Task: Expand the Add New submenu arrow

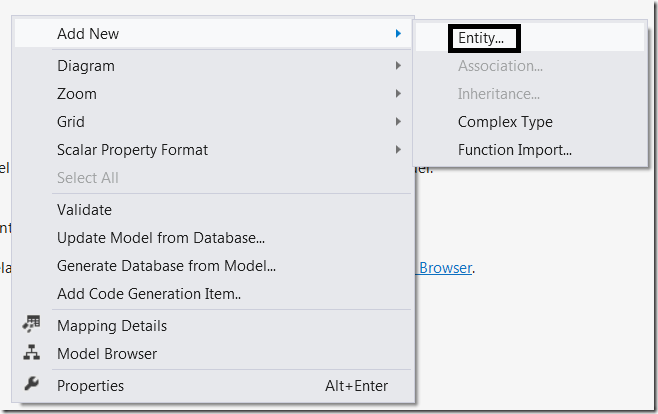Action: pyautogui.click(x=398, y=33)
